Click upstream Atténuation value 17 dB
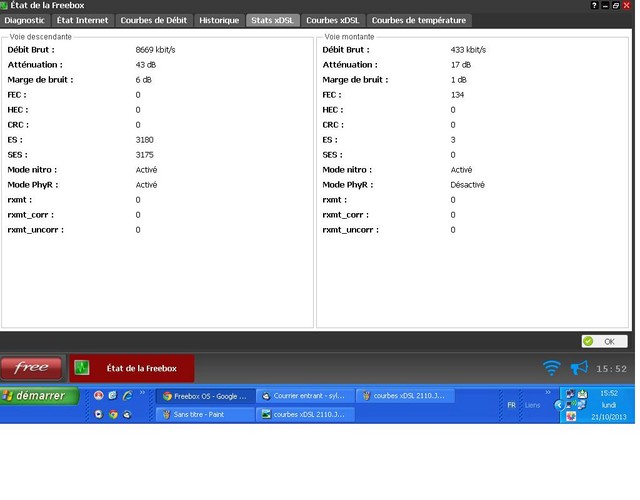 [461, 65]
